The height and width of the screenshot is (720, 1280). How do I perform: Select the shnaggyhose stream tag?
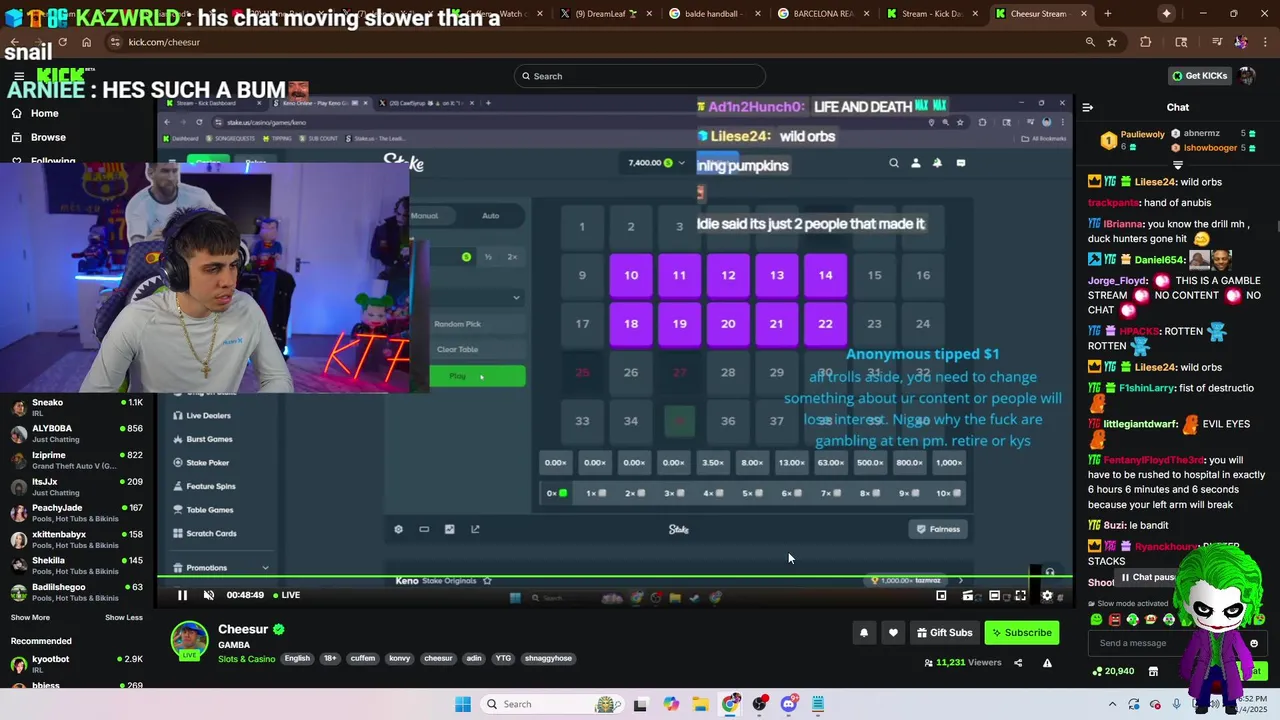click(x=549, y=658)
